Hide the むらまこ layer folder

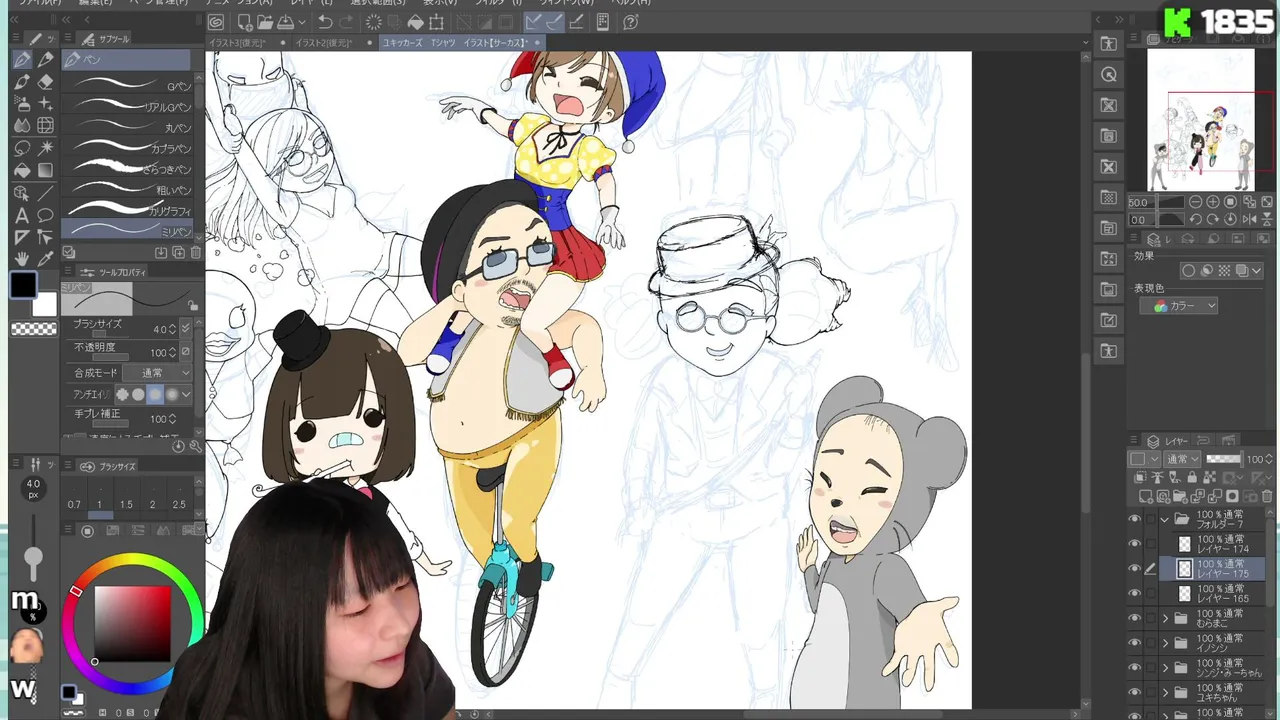tap(1134, 618)
